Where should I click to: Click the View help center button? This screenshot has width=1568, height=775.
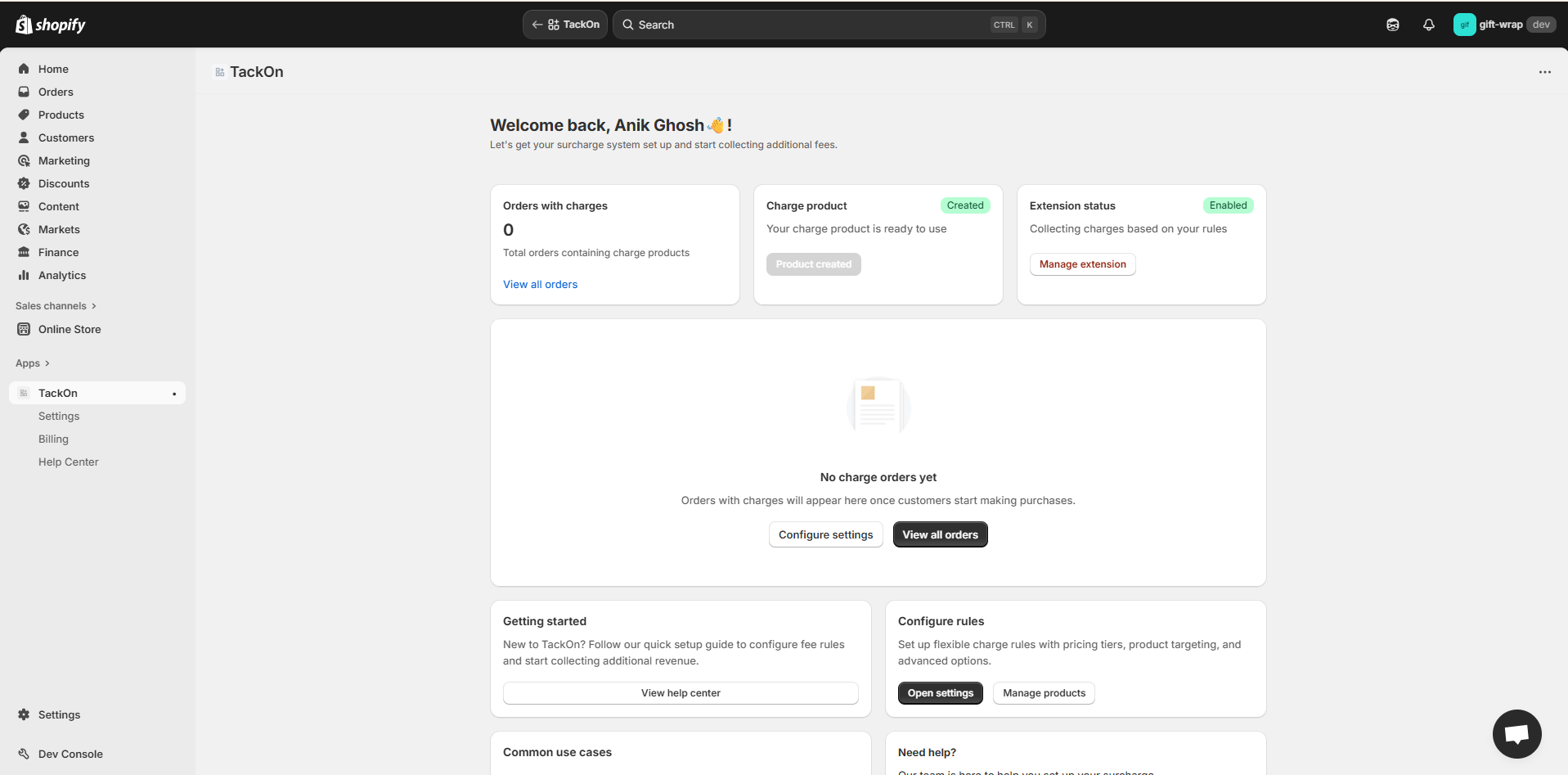(x=680, y=693)
